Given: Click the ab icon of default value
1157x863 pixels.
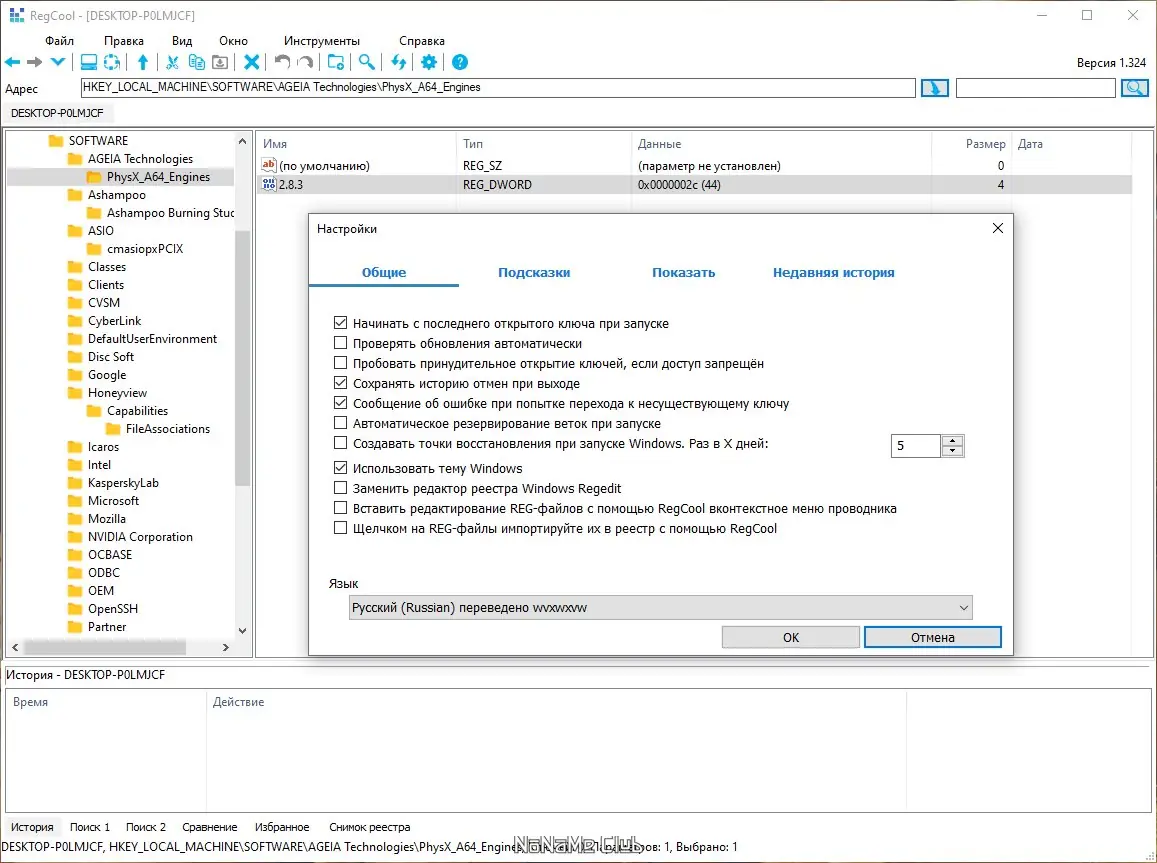Looking at the screenshot, I should tap(269, 165).
